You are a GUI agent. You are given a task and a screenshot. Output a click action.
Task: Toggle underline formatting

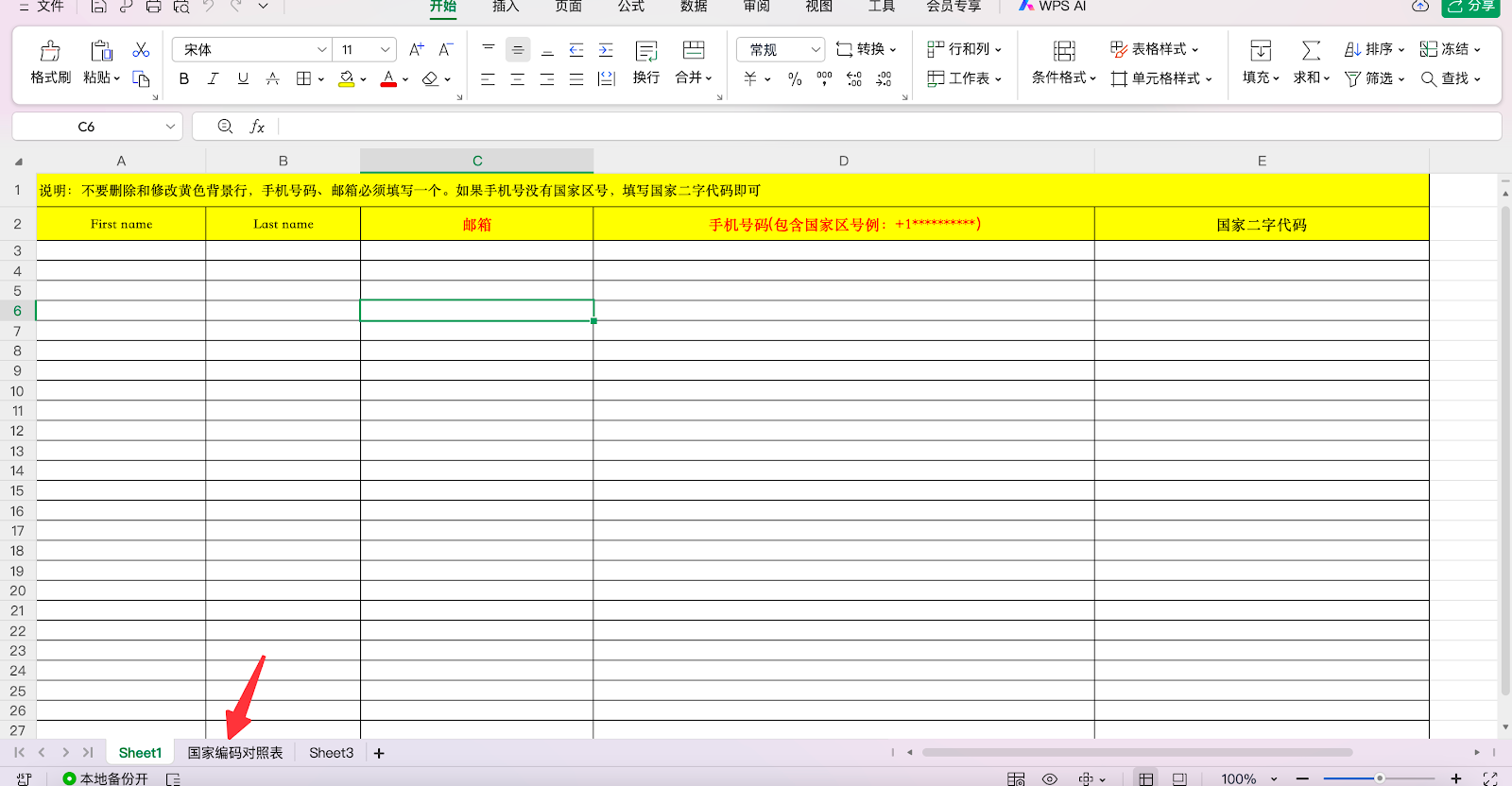(x=243, y=79)
